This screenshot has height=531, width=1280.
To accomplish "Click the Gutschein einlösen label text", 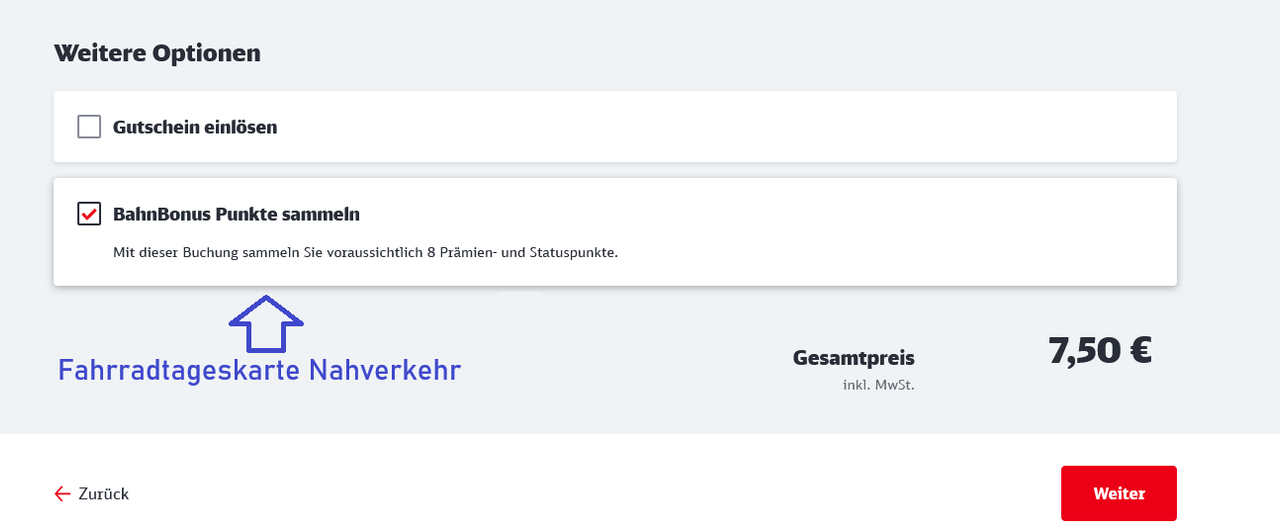I will pyautogui.click(x=195, y=128).
